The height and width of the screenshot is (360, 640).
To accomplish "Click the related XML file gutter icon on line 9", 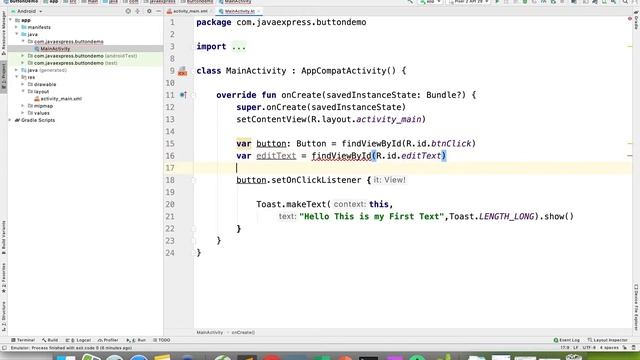I will click(x=182, y=71).
